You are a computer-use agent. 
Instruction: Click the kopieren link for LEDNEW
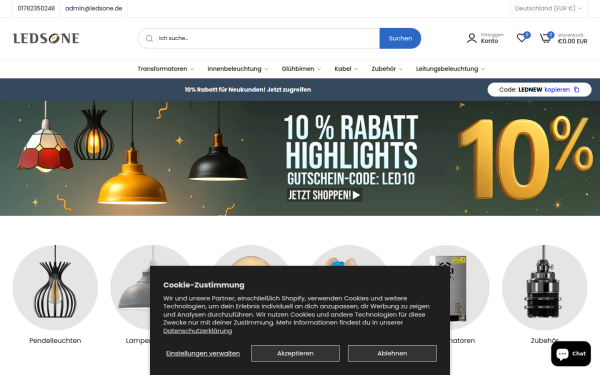[x=557, y=90]
